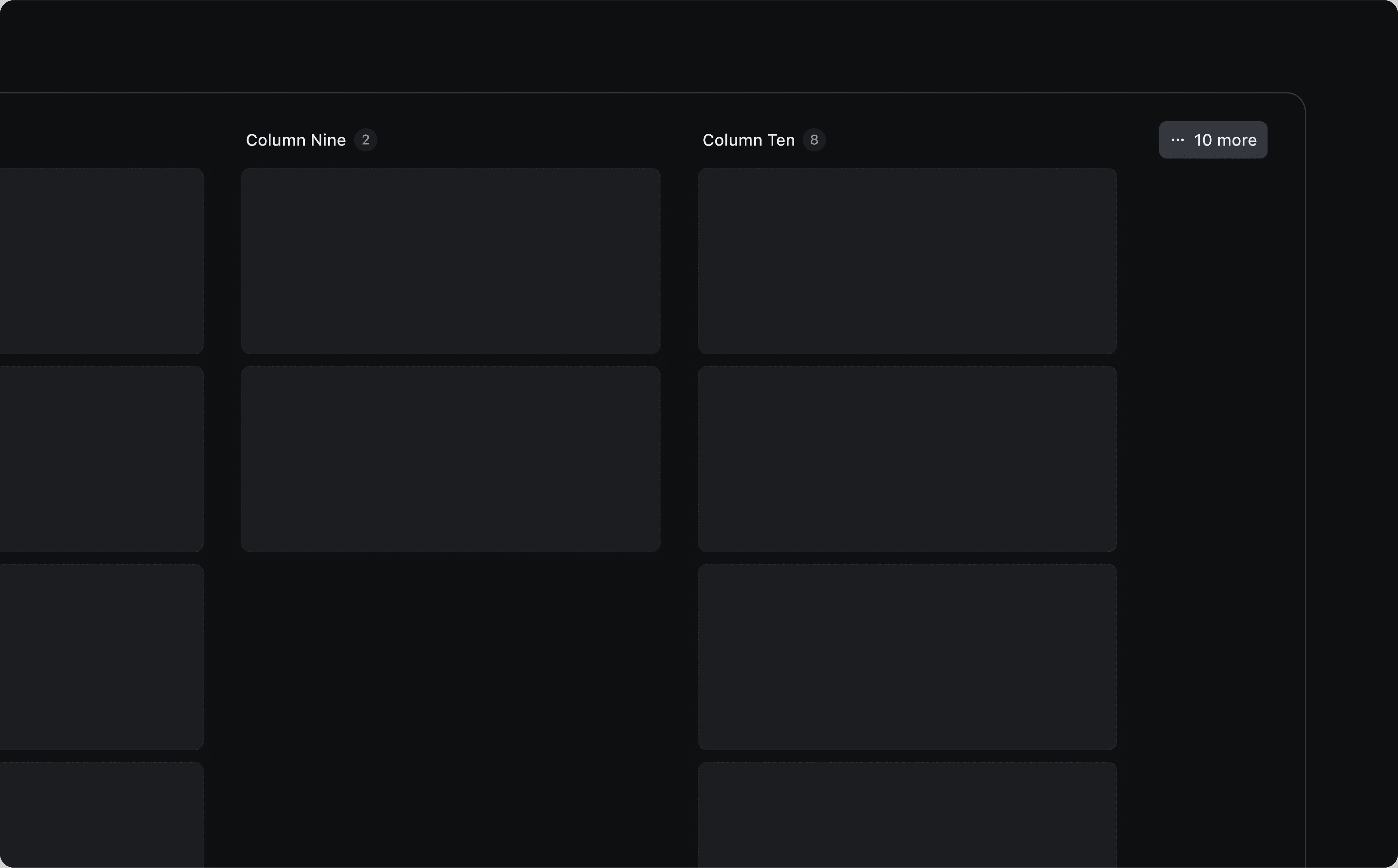
Task: Click the ellipsis icon beside 10 more
Action: tap(1177, 140)
